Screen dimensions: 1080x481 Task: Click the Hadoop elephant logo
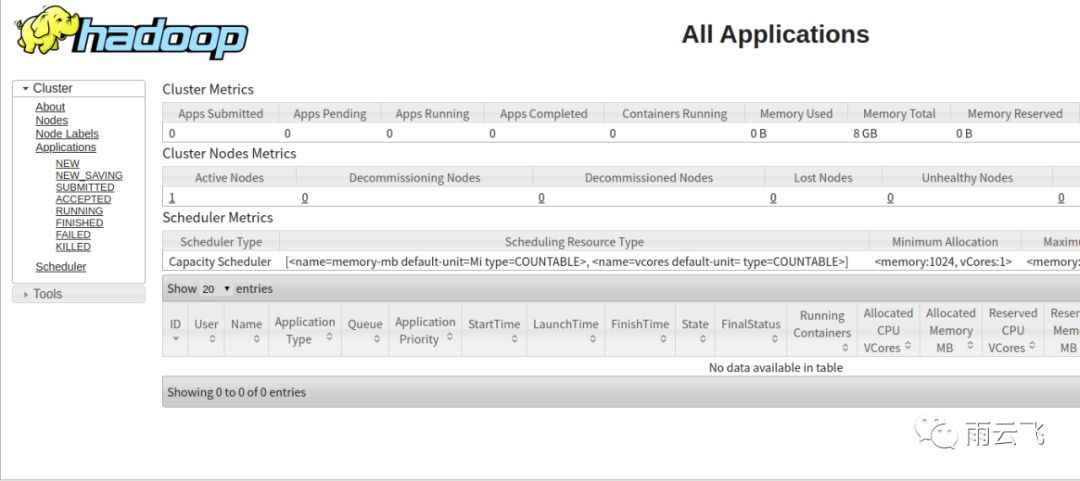131,32
